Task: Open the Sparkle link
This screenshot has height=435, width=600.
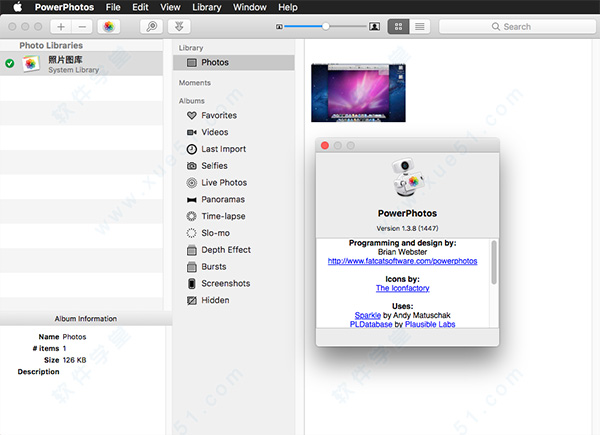Action: point(367,315)
